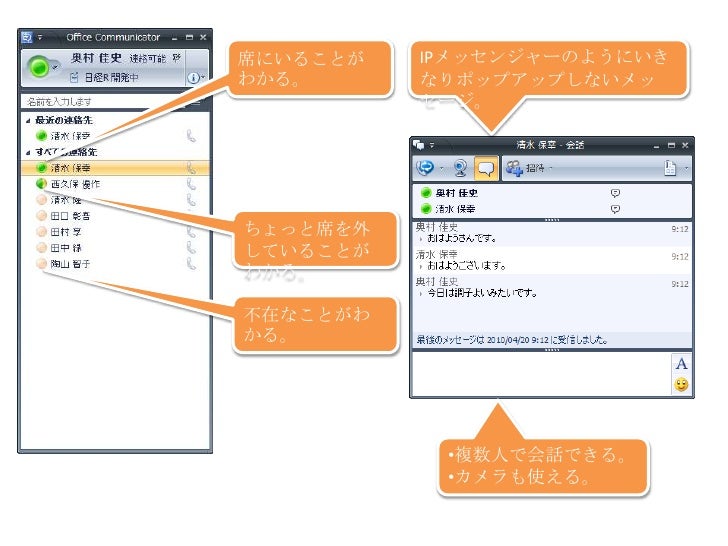This screenshot has height=546, width=728.
Task: Click message icon beside participant 清水 保幸
Action: coord(616,209)
